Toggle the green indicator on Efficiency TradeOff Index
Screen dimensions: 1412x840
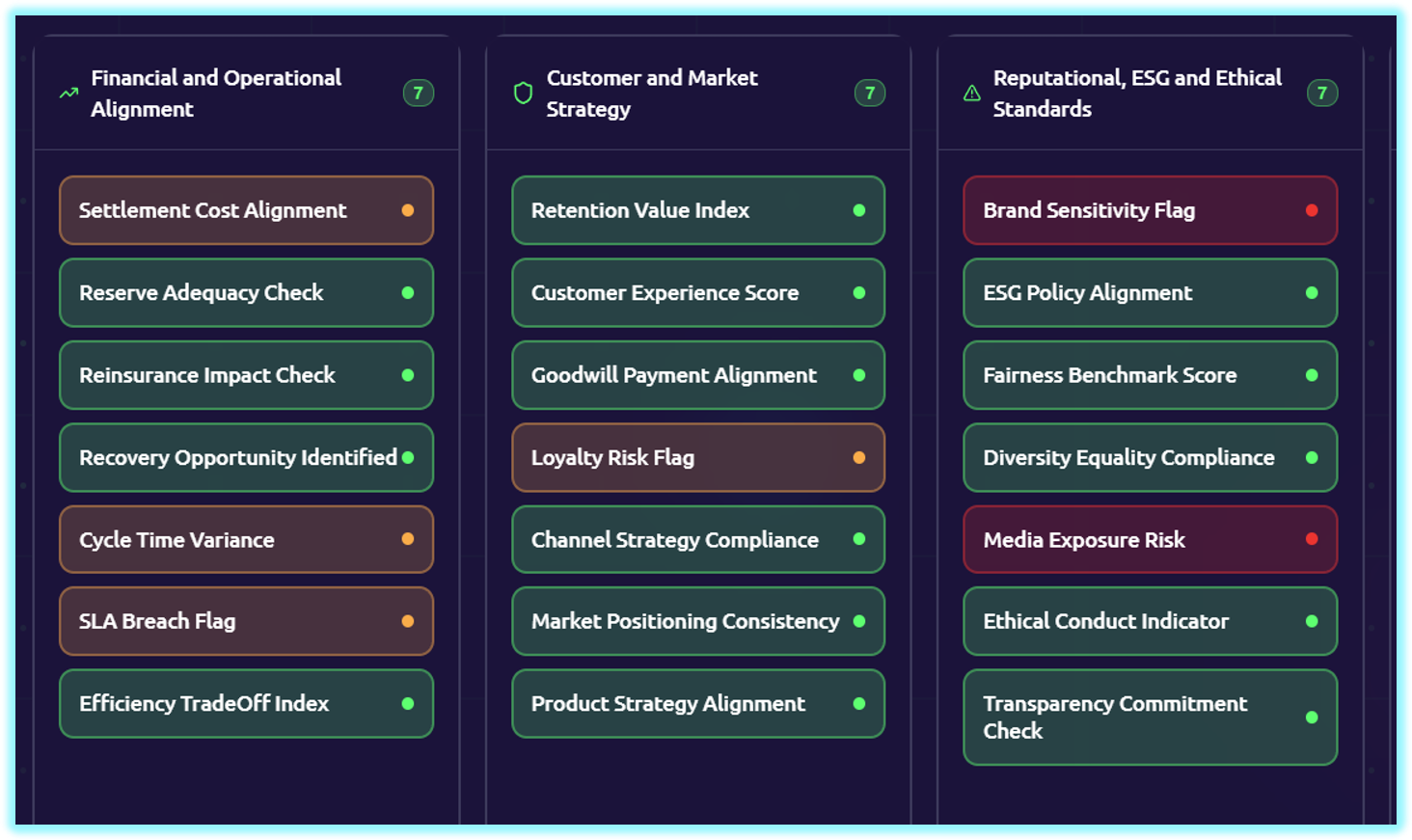pyautogui.click(x=407, y=704)
